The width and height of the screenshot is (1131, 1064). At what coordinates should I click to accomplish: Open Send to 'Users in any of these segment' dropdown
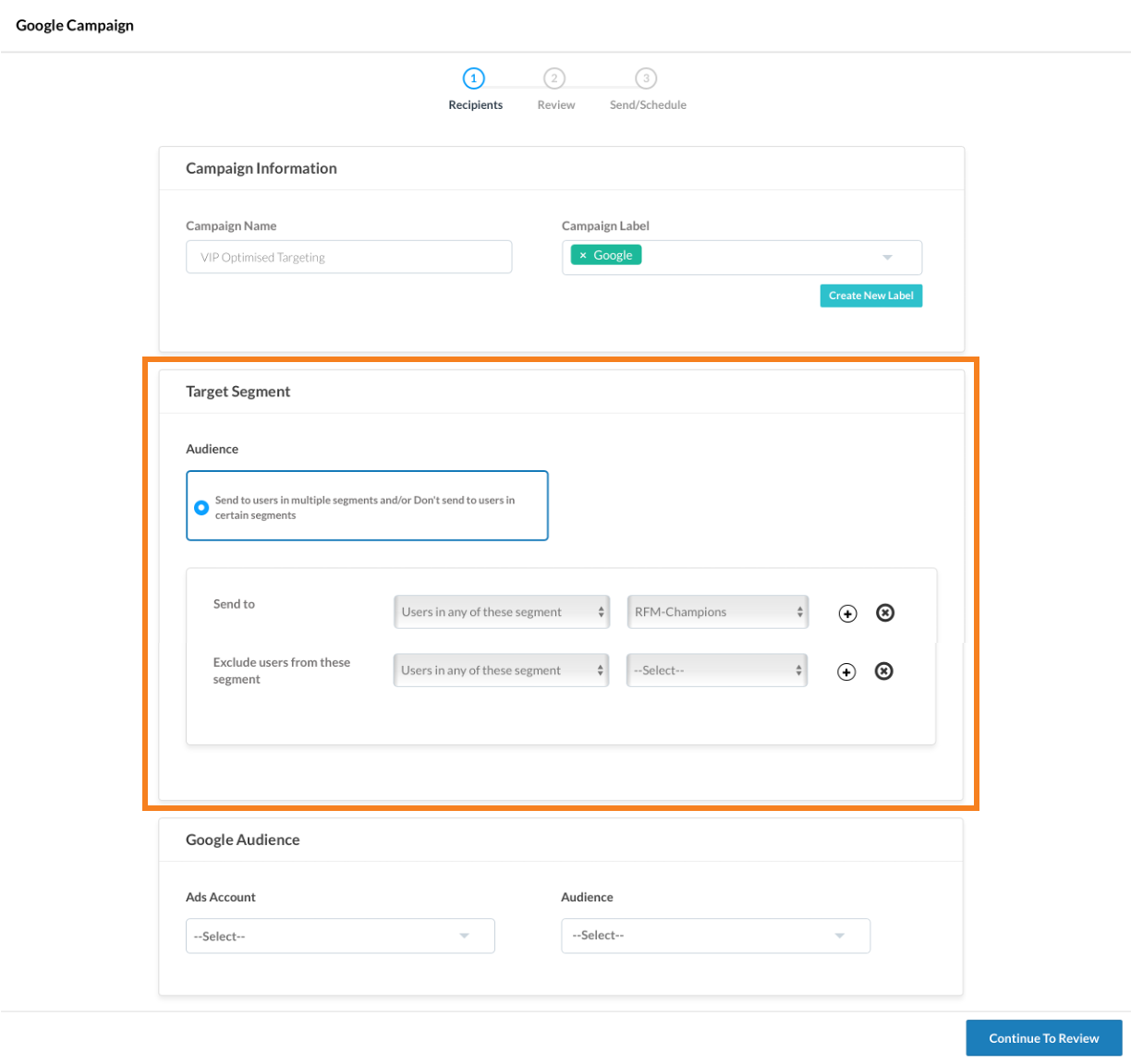pyautogui.click(x=502, y=611)
